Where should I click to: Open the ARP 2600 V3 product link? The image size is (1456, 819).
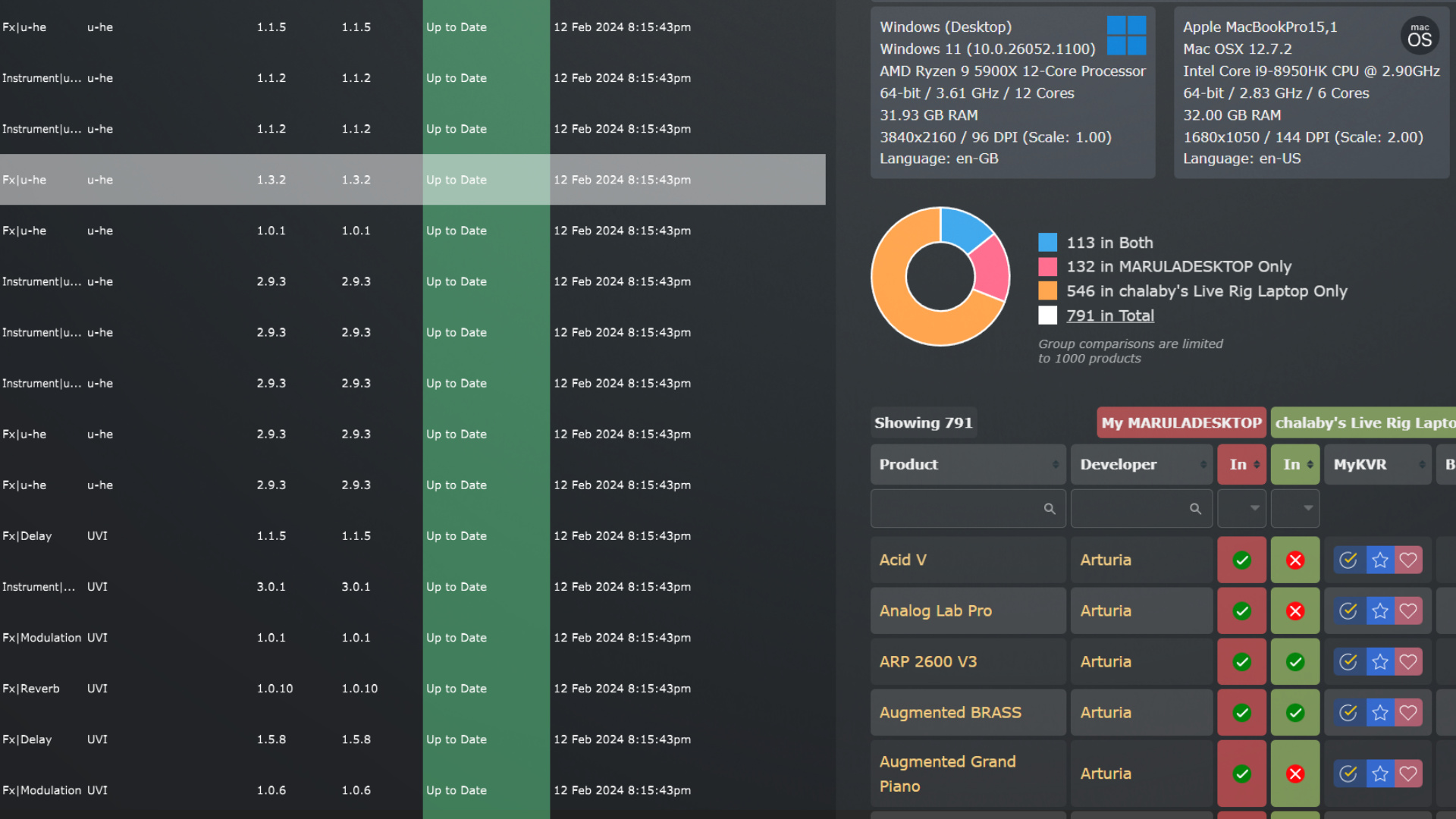(927, 661)
